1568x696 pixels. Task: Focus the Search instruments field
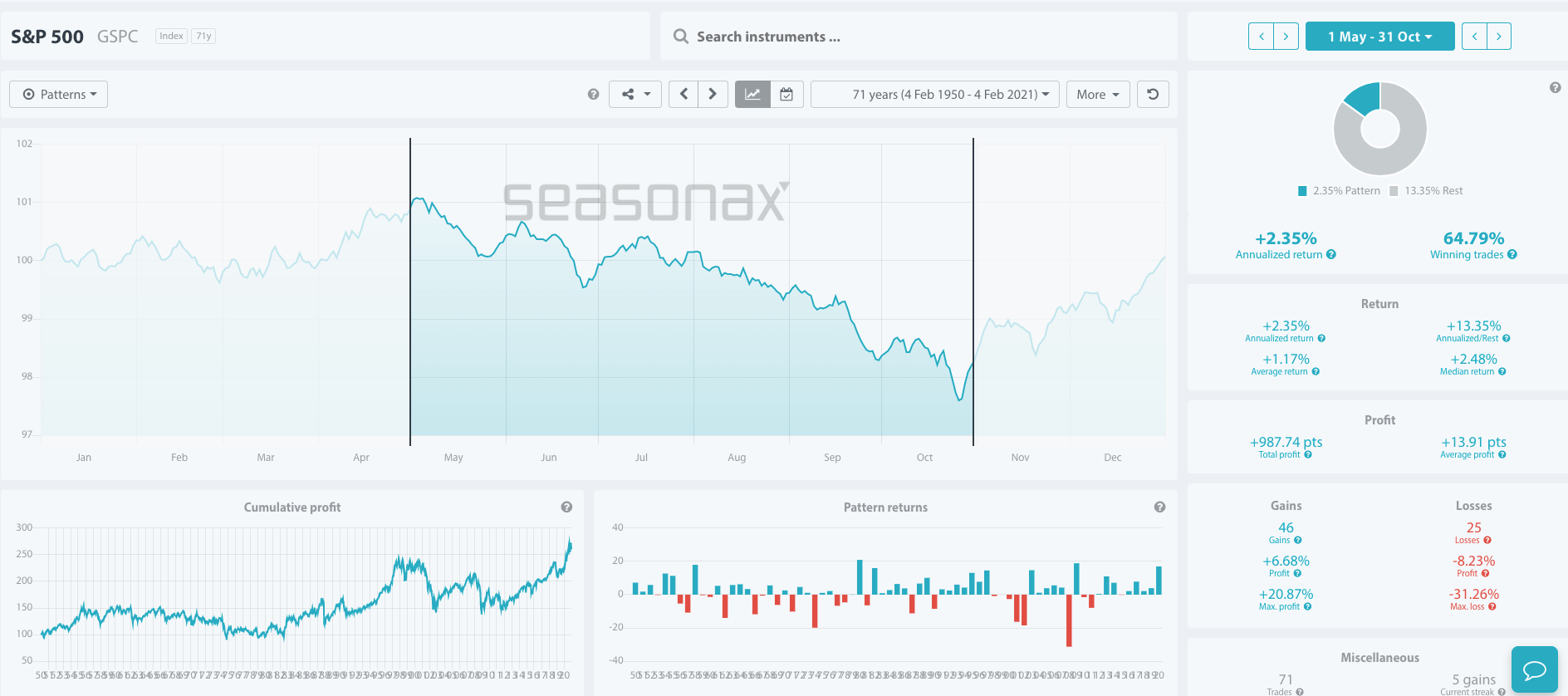pos(919,37)
